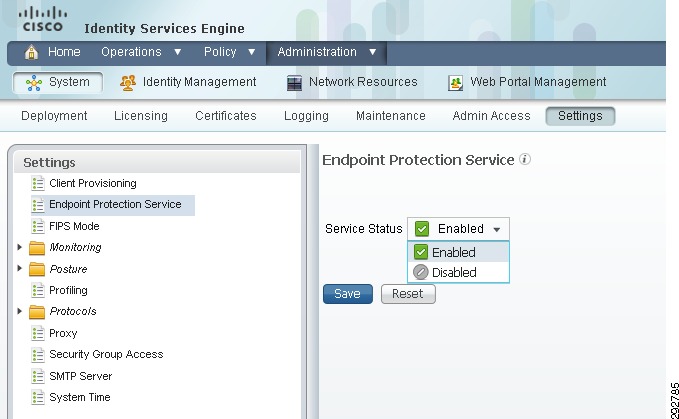Expand the Posture folder arrow
The width and height of the screenshot is (679, 419).
coord(19,268)
